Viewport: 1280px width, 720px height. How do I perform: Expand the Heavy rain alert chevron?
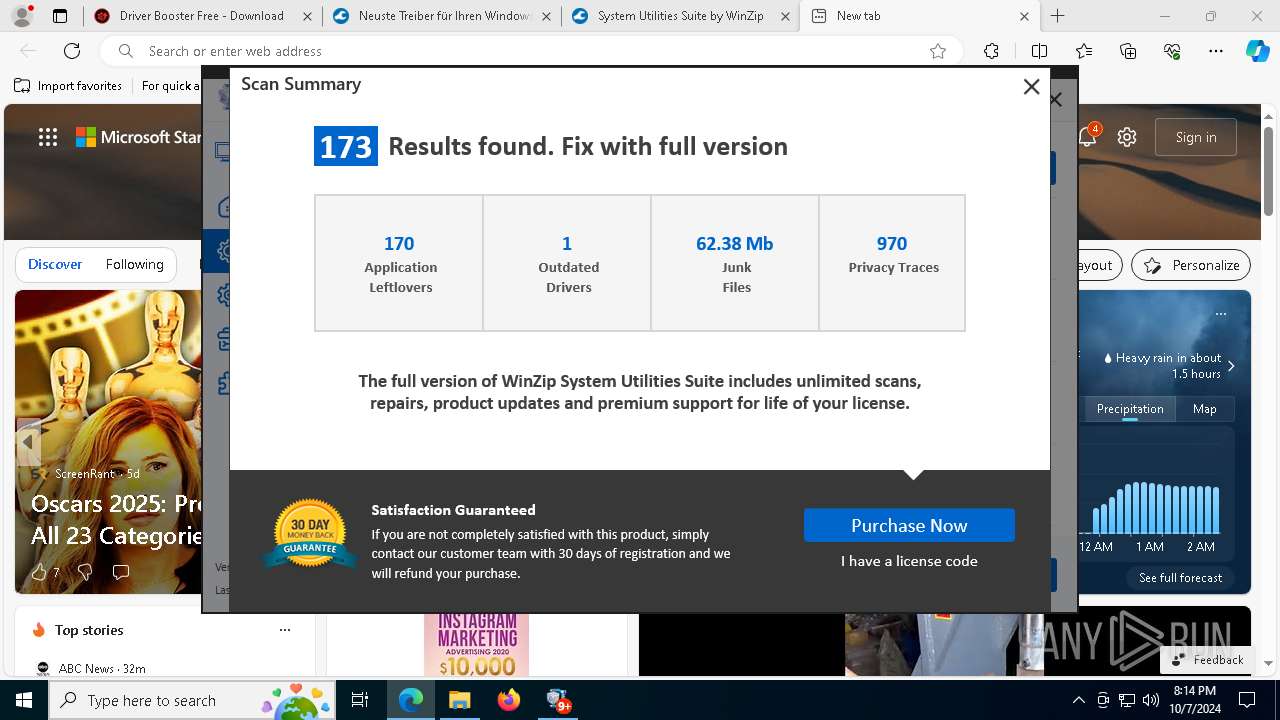click(1231, 366)
